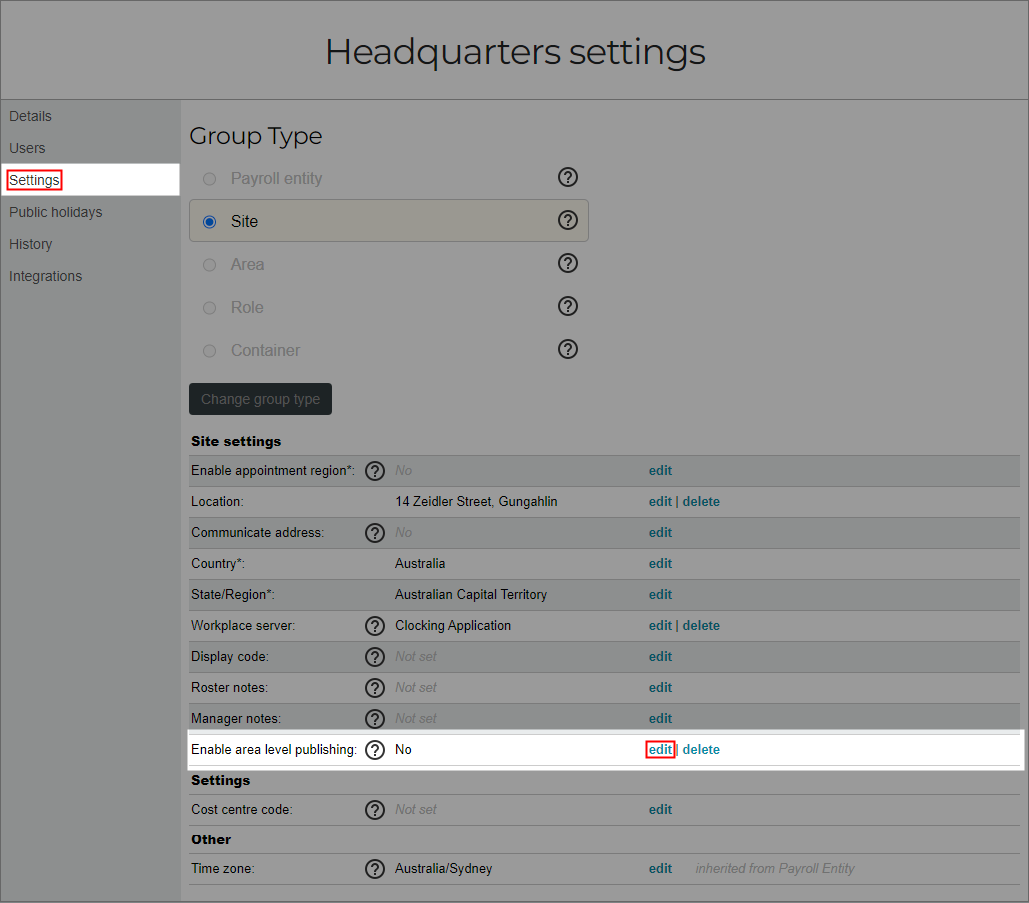This screenshot has height=903, width=1029.
Task: Delete the Workplace server setting
Action: click(x=701, y=625)
